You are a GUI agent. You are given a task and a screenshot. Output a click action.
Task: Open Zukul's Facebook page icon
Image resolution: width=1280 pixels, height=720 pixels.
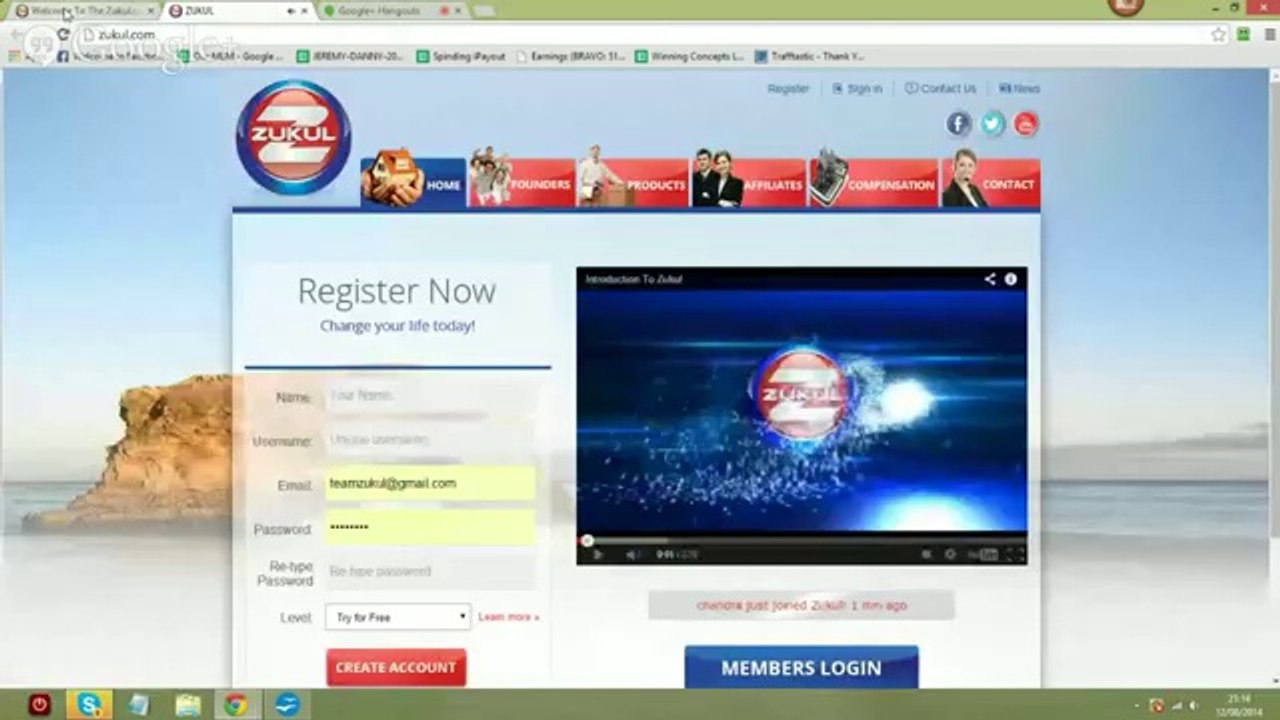[958, 124]
